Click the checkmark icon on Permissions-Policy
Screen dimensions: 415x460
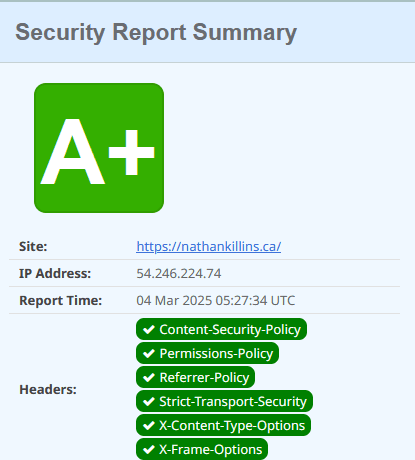tap(149, 353)
